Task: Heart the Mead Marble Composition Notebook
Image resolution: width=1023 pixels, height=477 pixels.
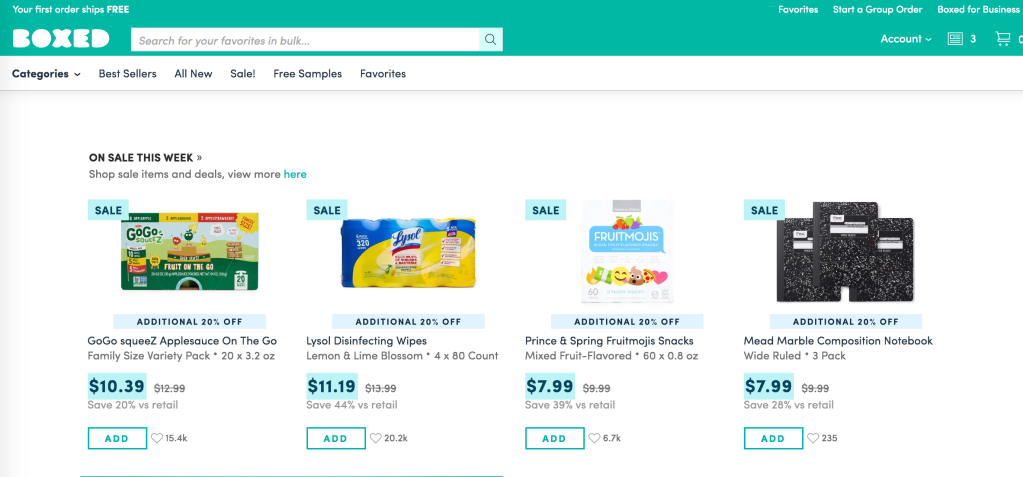Action: [813, 438]
